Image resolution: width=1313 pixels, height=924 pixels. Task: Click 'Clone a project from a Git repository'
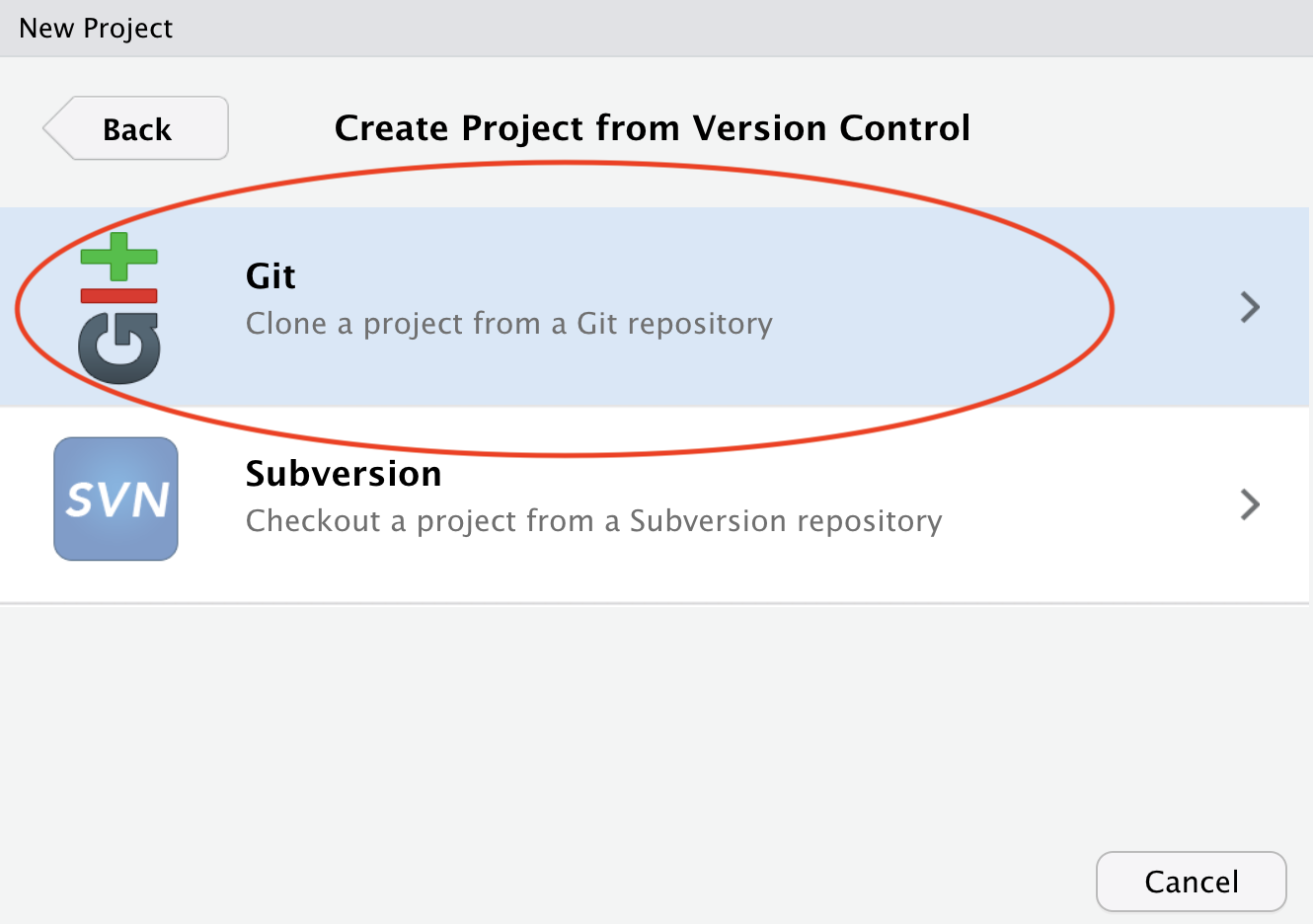509,324
